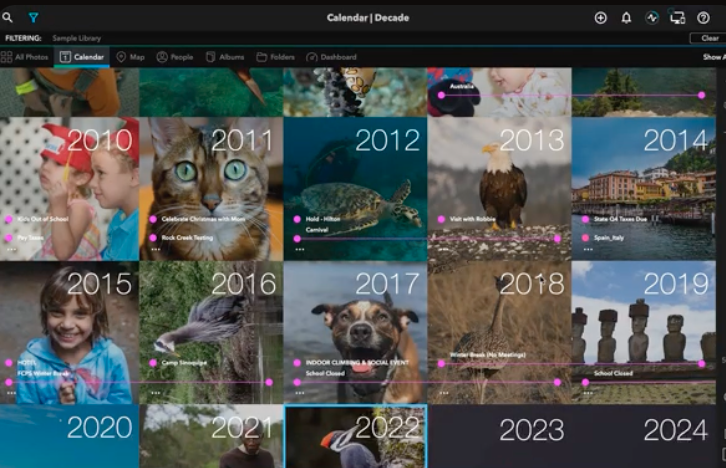
Task: Expand more events under 2012
Action: [x=299, y=250]
